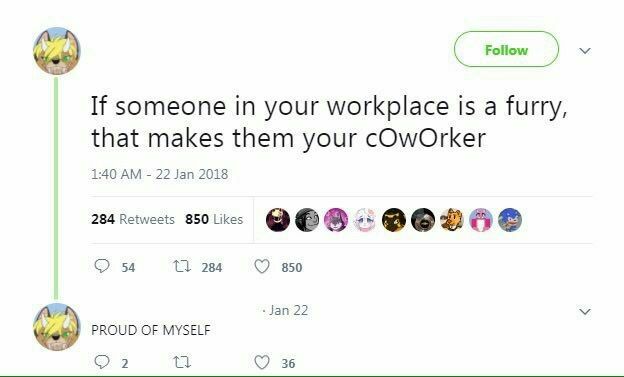Reply to the cOwOrker tweet
Viewport: 624px width, 377px height.
pos(102,266)
